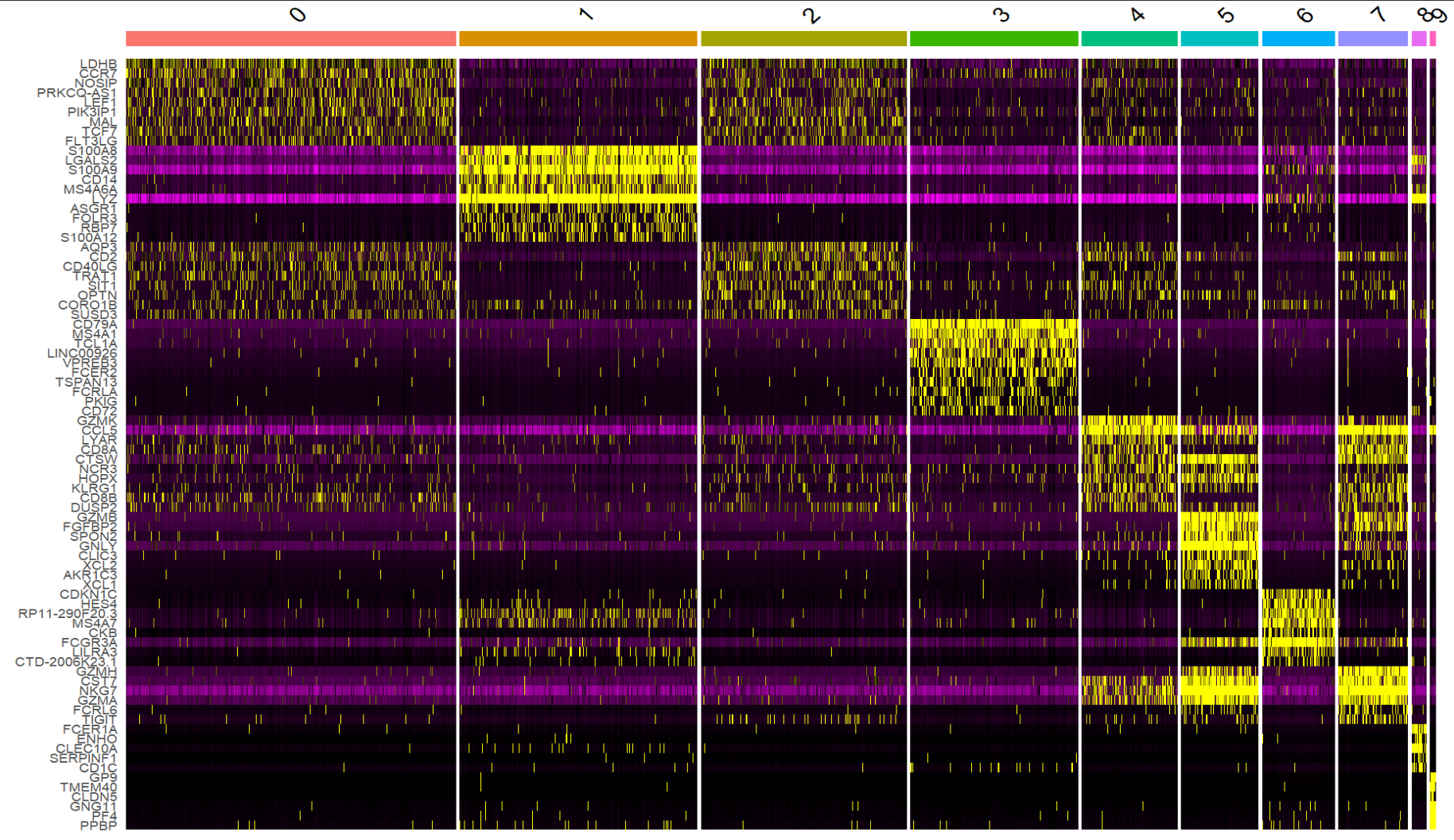Select the lavender cluster 7 color bar

tap(1372, 38)
